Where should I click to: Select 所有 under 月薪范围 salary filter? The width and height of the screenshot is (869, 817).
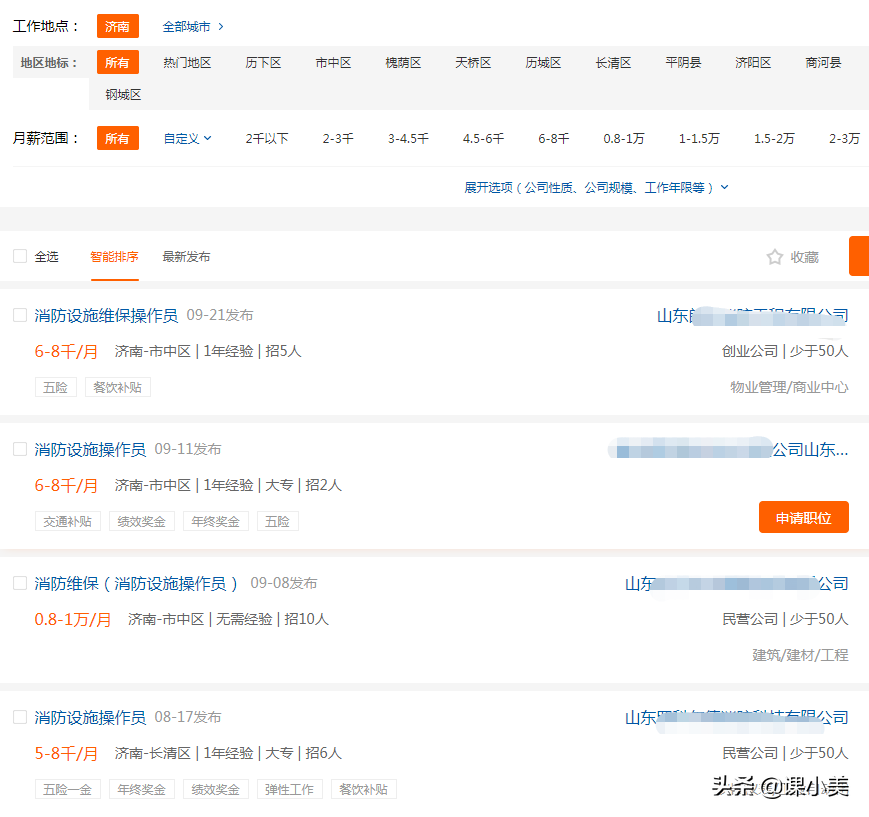pyautogui.click(x=118, y=141)
